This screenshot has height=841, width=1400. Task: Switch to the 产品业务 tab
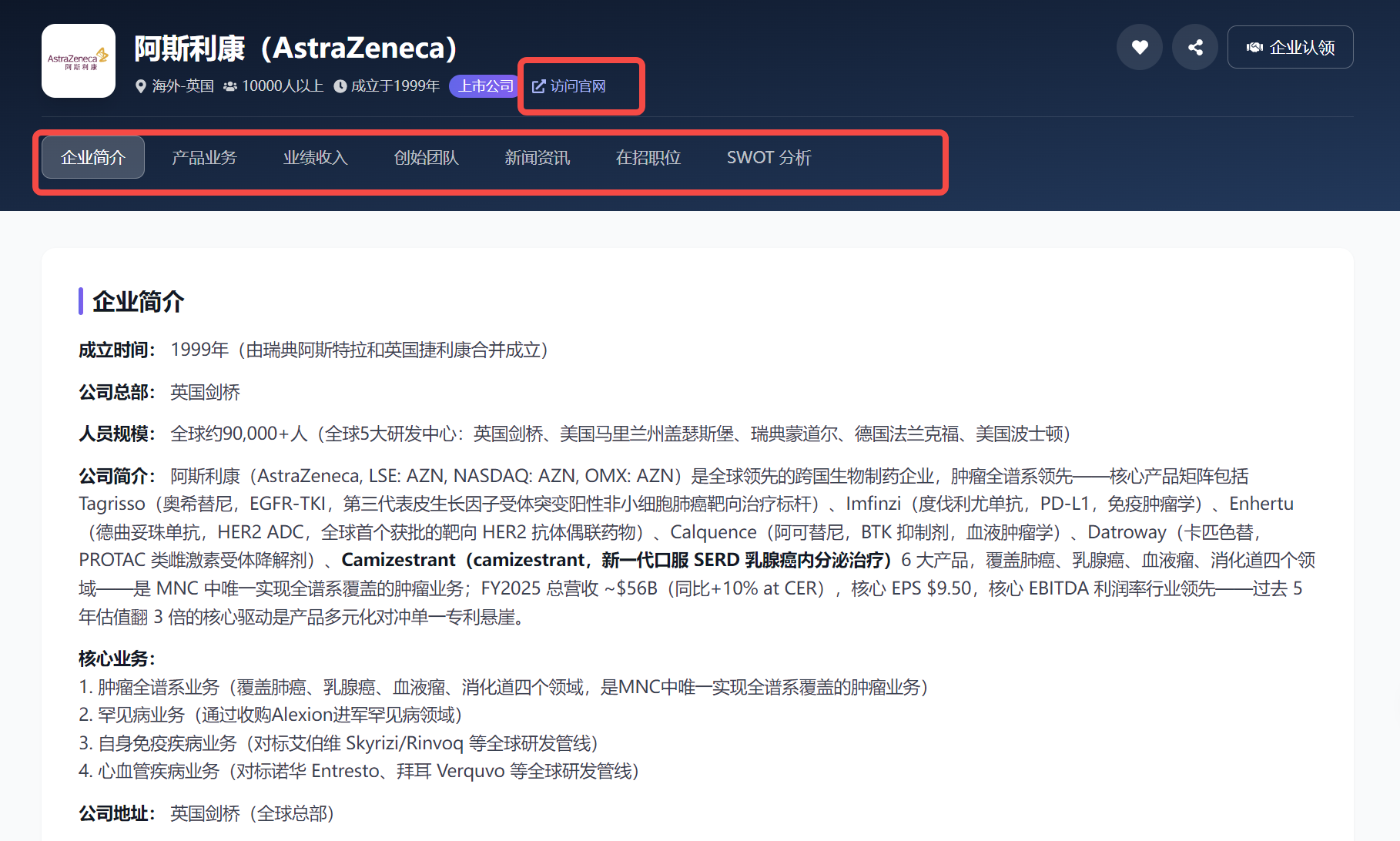pyautogui.click(x=204, y=157)
